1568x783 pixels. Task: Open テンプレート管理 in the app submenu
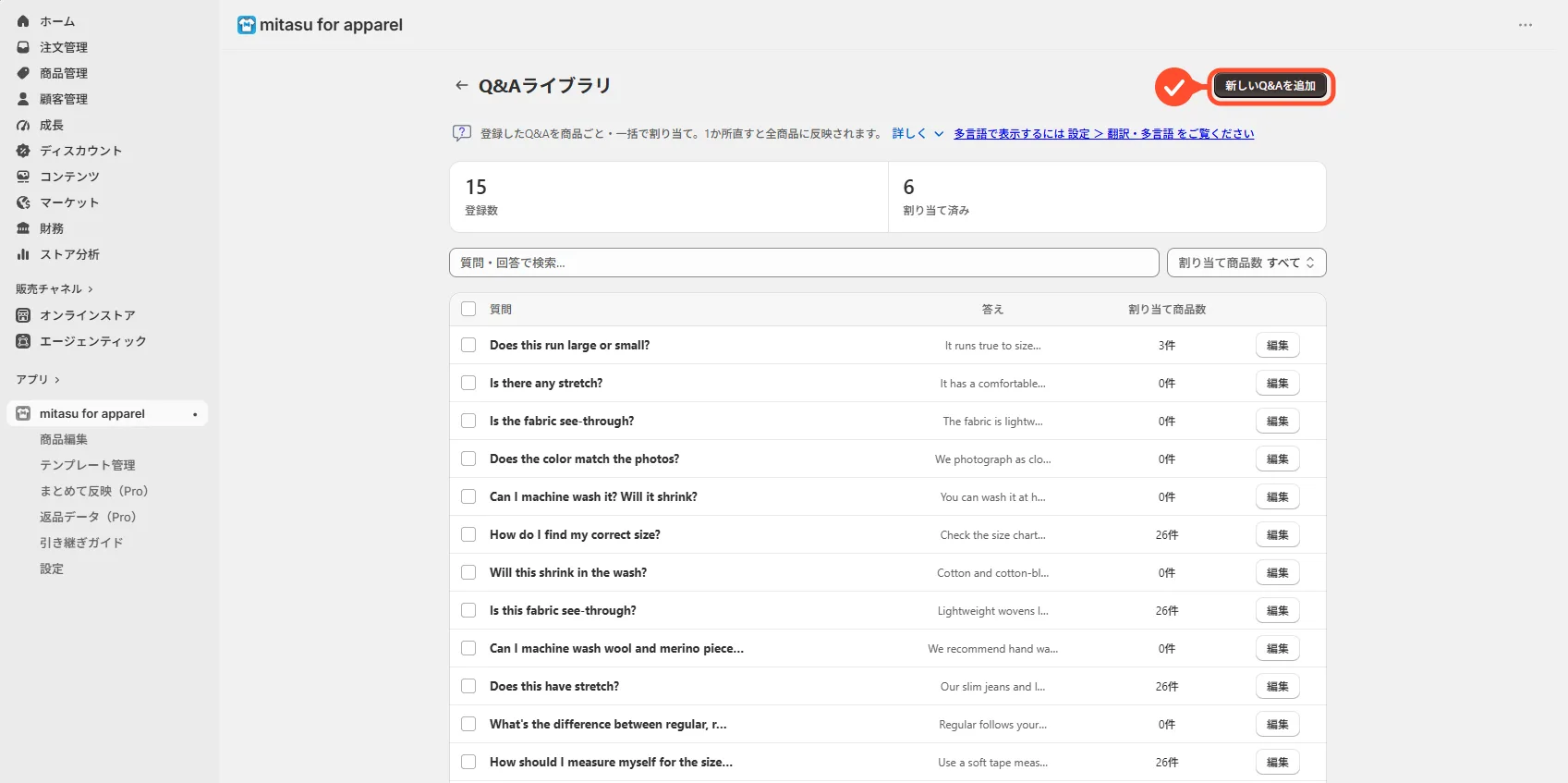point(88,465)
